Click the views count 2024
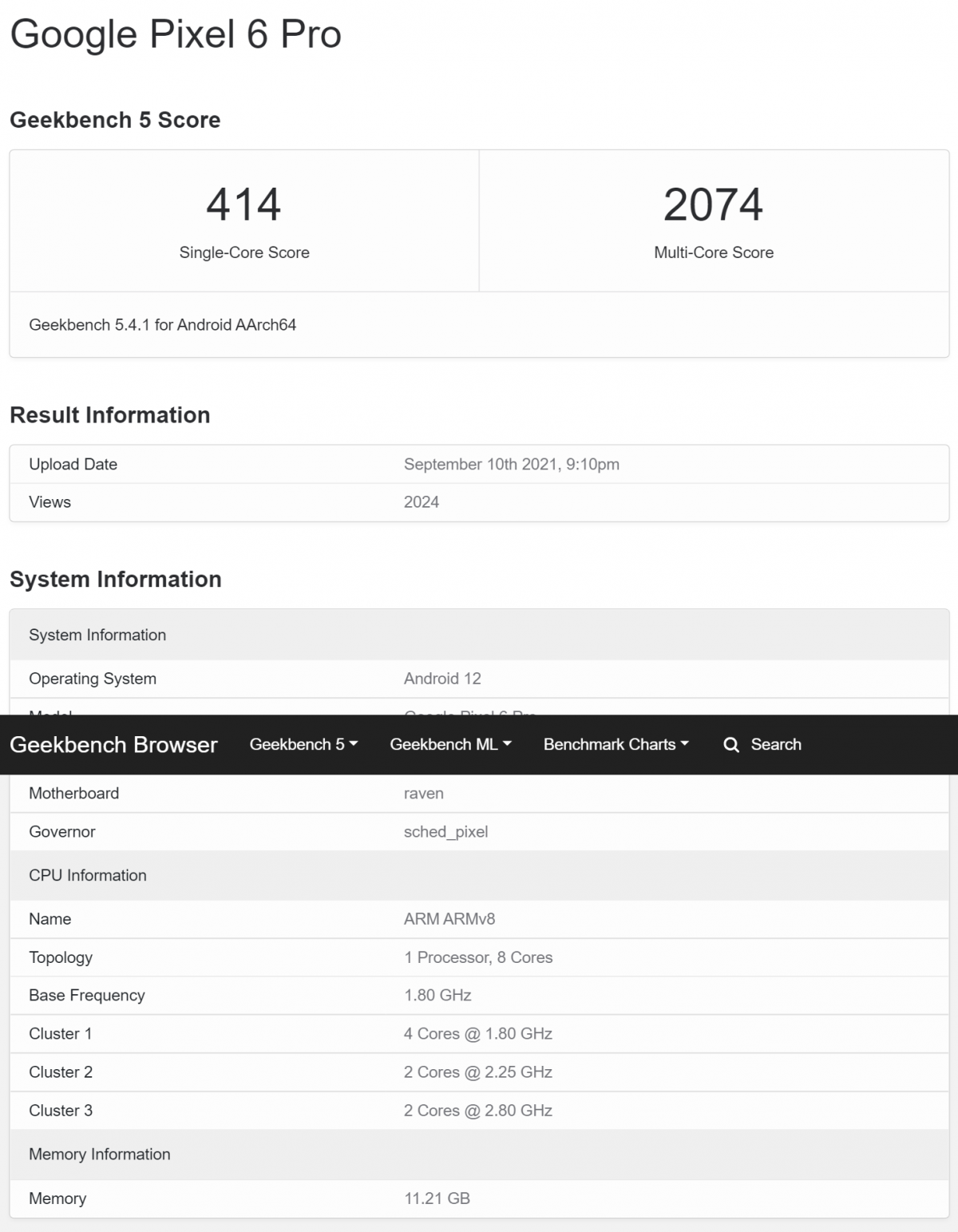958x1232 pixels. (x=421, y=502)
